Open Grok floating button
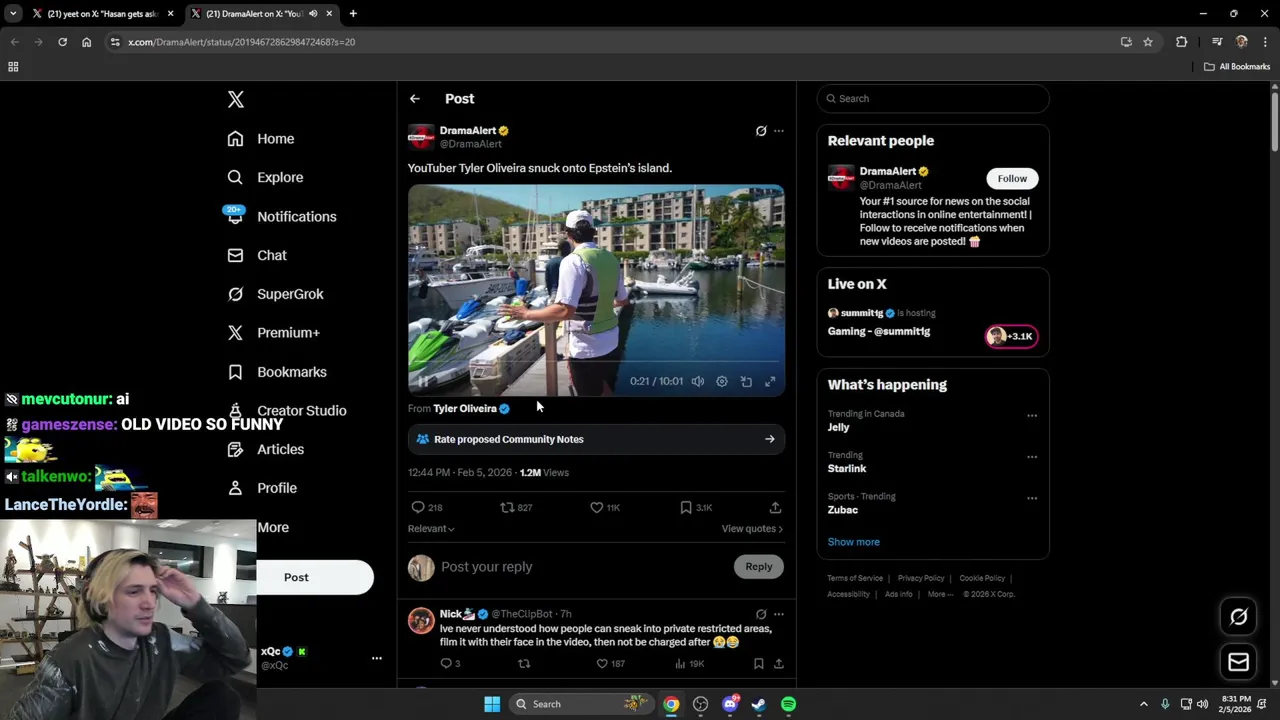The width and height of the screenshot is (1280, 720). (1238, 617)
